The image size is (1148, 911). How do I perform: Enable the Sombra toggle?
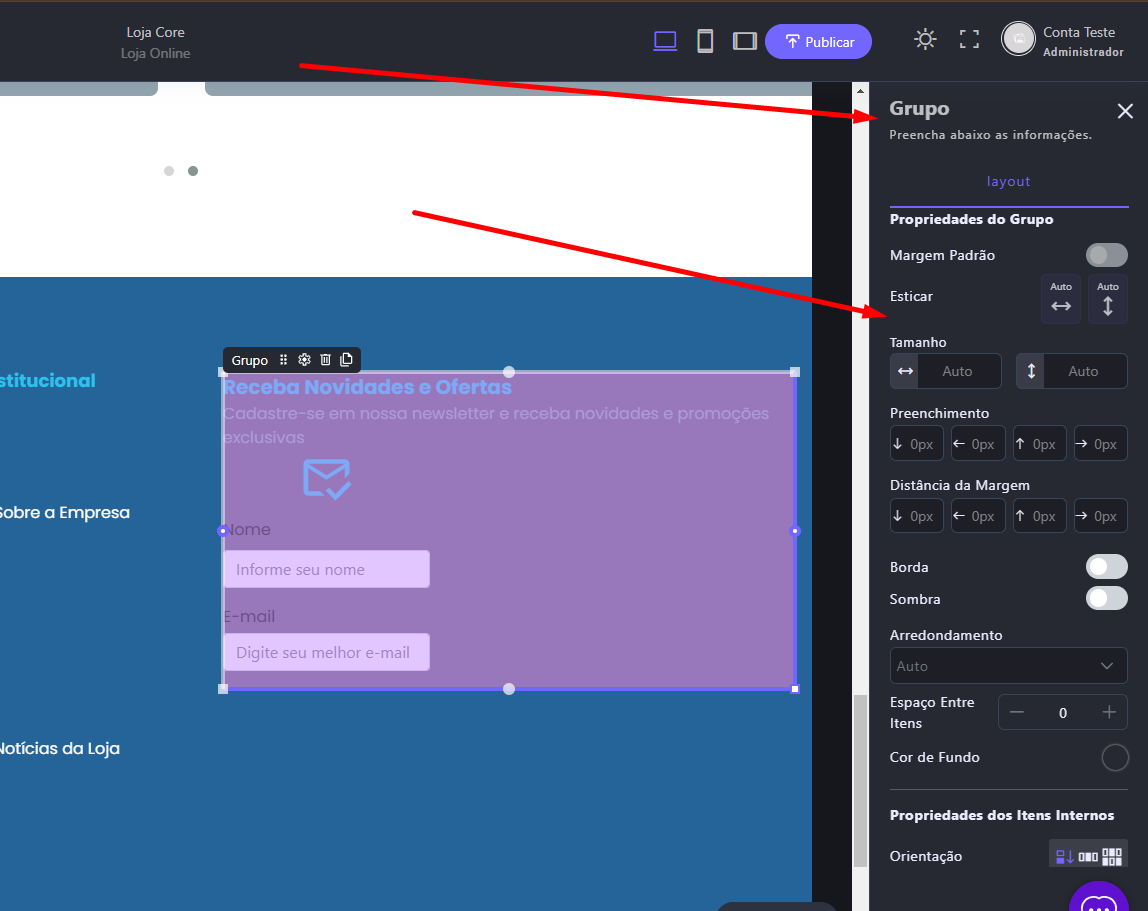1106,599
